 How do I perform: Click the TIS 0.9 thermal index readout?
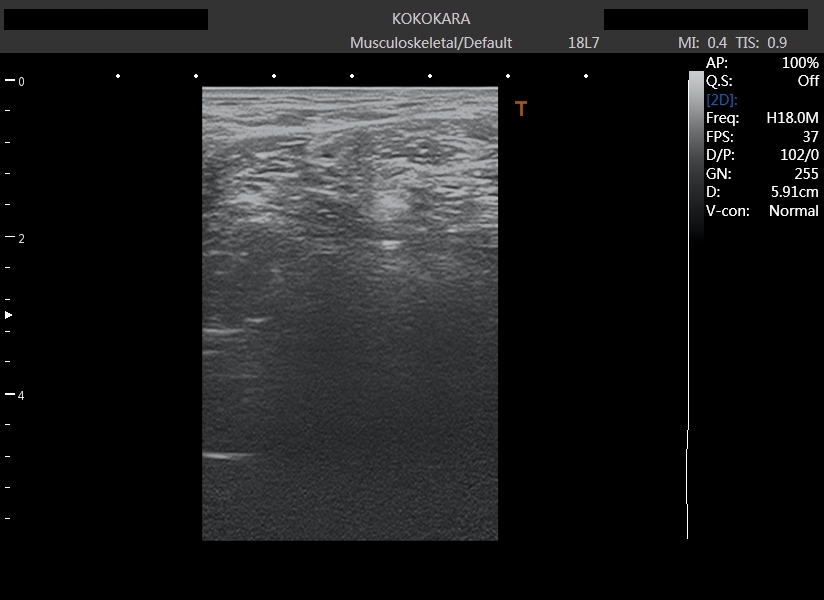(x=761, y=43)
